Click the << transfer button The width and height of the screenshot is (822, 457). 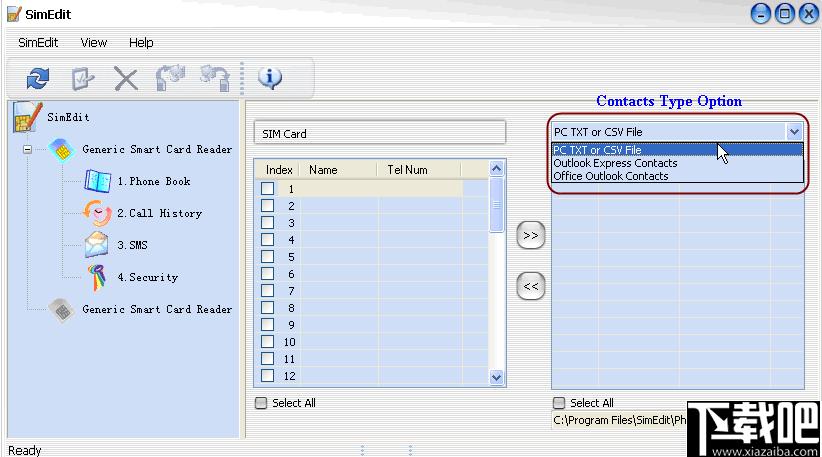[531, 286]
